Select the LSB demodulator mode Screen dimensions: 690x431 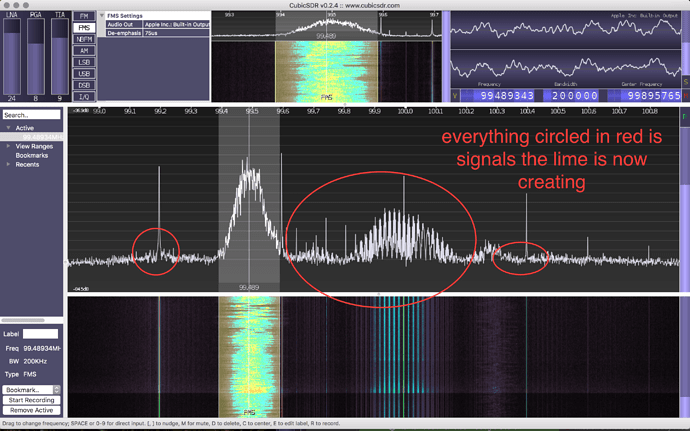click(84, 62)
